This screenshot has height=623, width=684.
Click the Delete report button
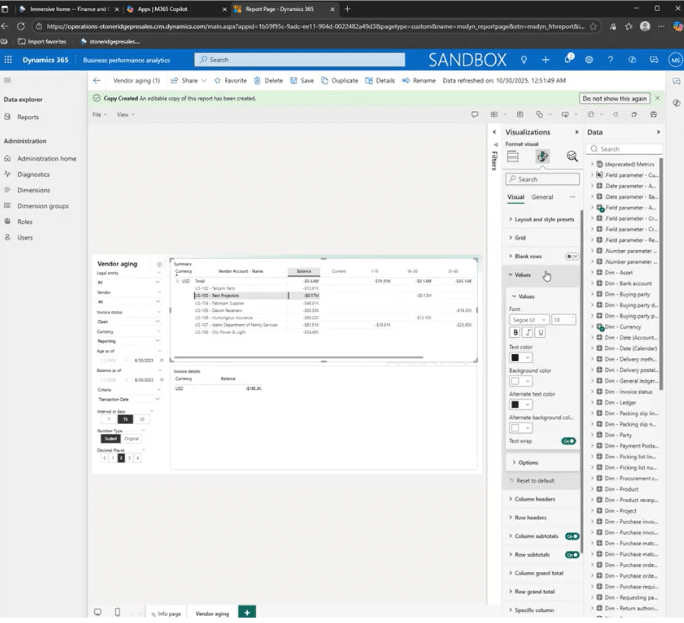267,80
